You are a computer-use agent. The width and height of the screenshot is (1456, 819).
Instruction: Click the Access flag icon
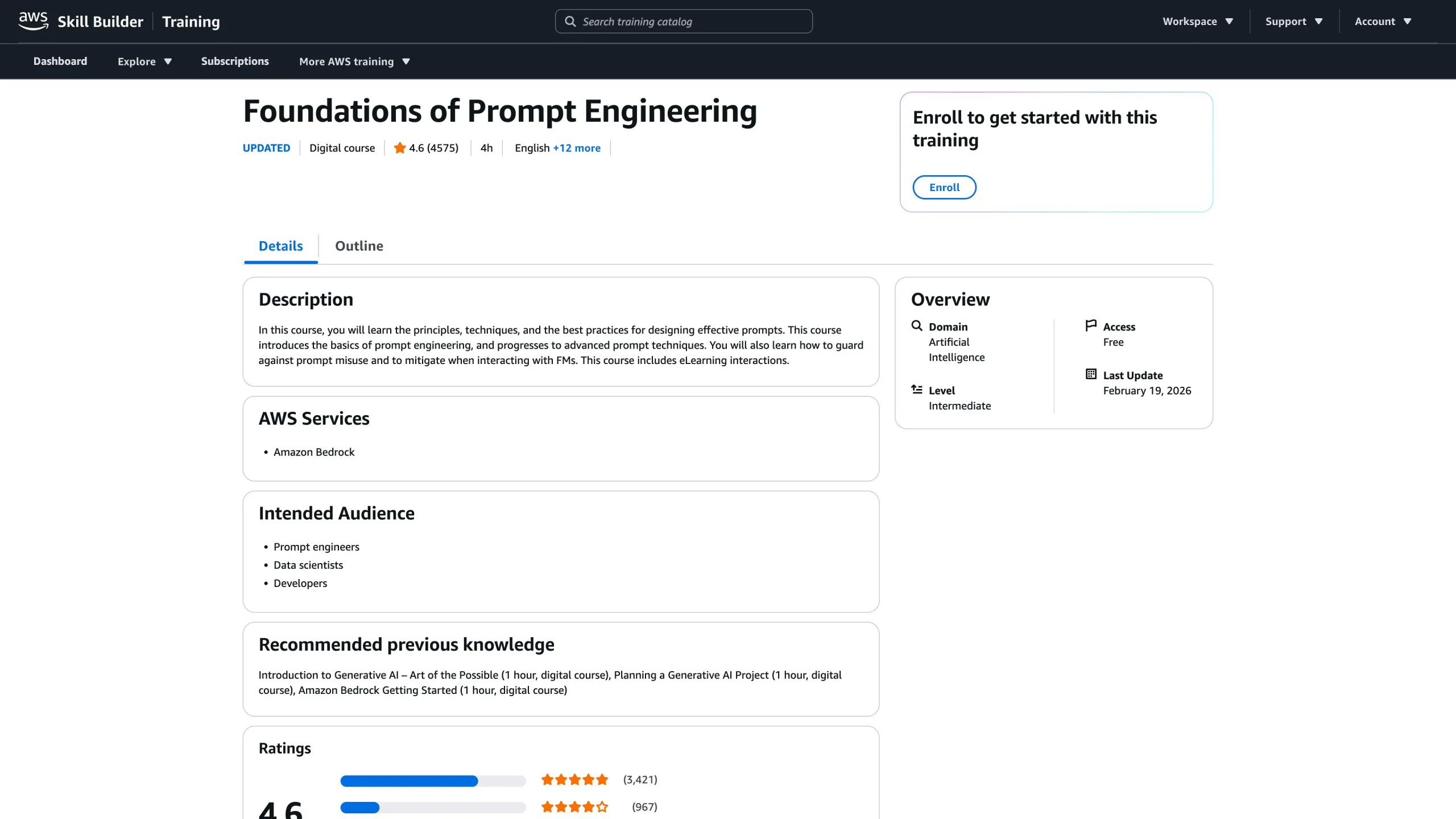click(x=1091, y=326)
